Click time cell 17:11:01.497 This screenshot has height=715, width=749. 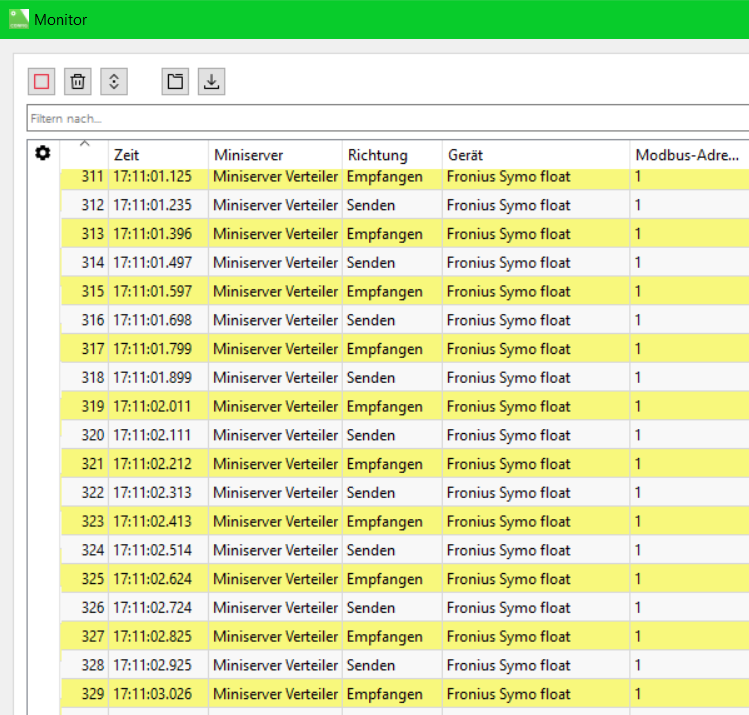click(x=152, y=263)
